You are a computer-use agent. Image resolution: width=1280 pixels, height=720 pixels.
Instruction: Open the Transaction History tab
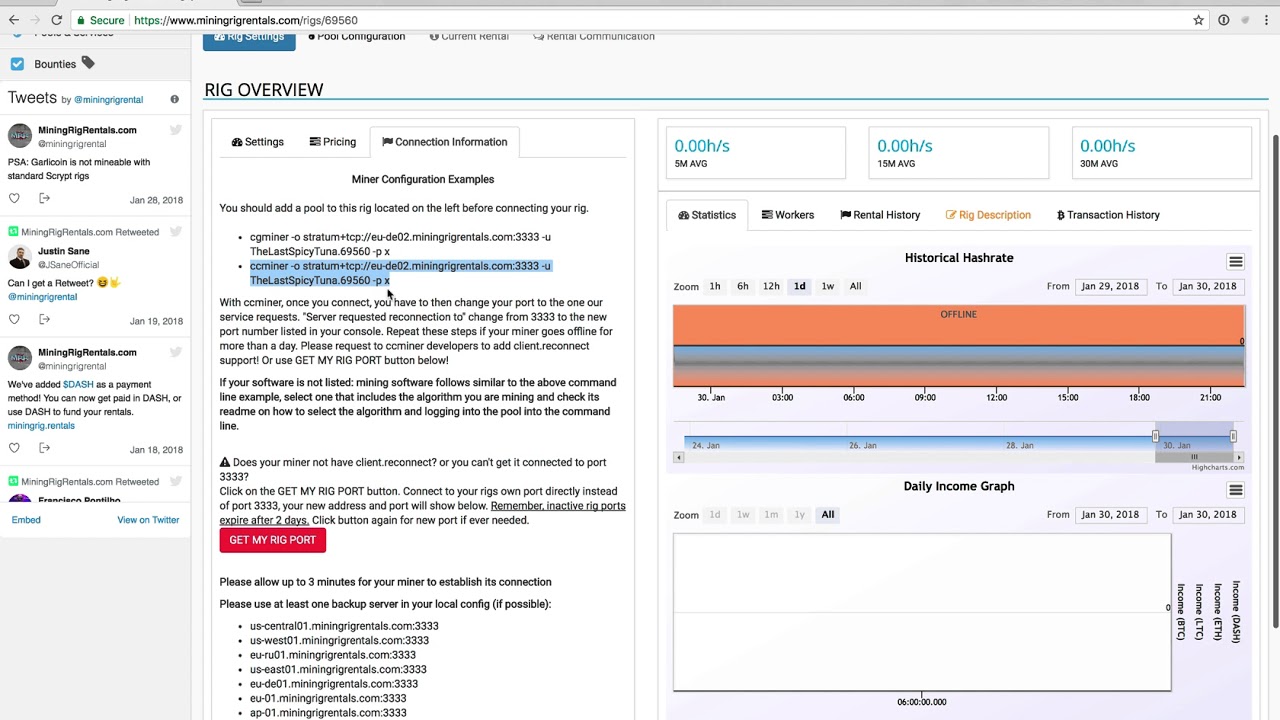1108,215
